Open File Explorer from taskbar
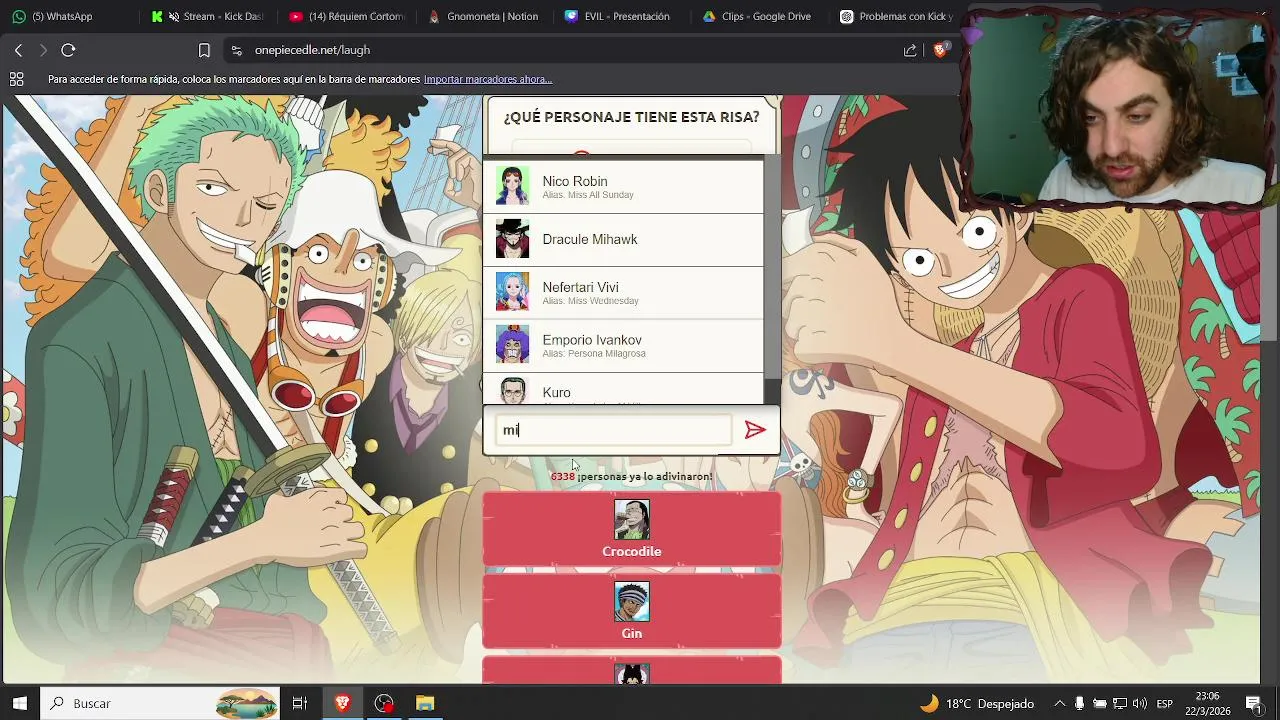Image resolution: width=1280 pixels, height=720 pixels. click(x=425, y=703)
